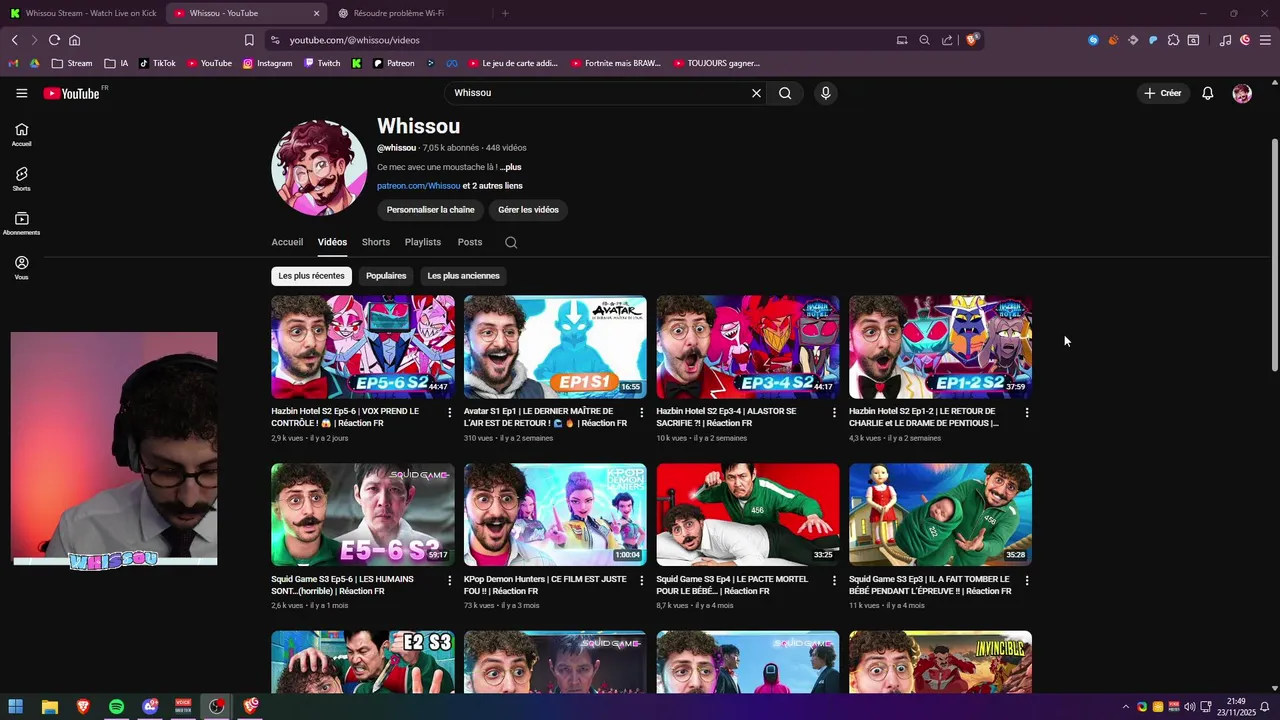Open Spotify from the taskbar

coord(116,707)
